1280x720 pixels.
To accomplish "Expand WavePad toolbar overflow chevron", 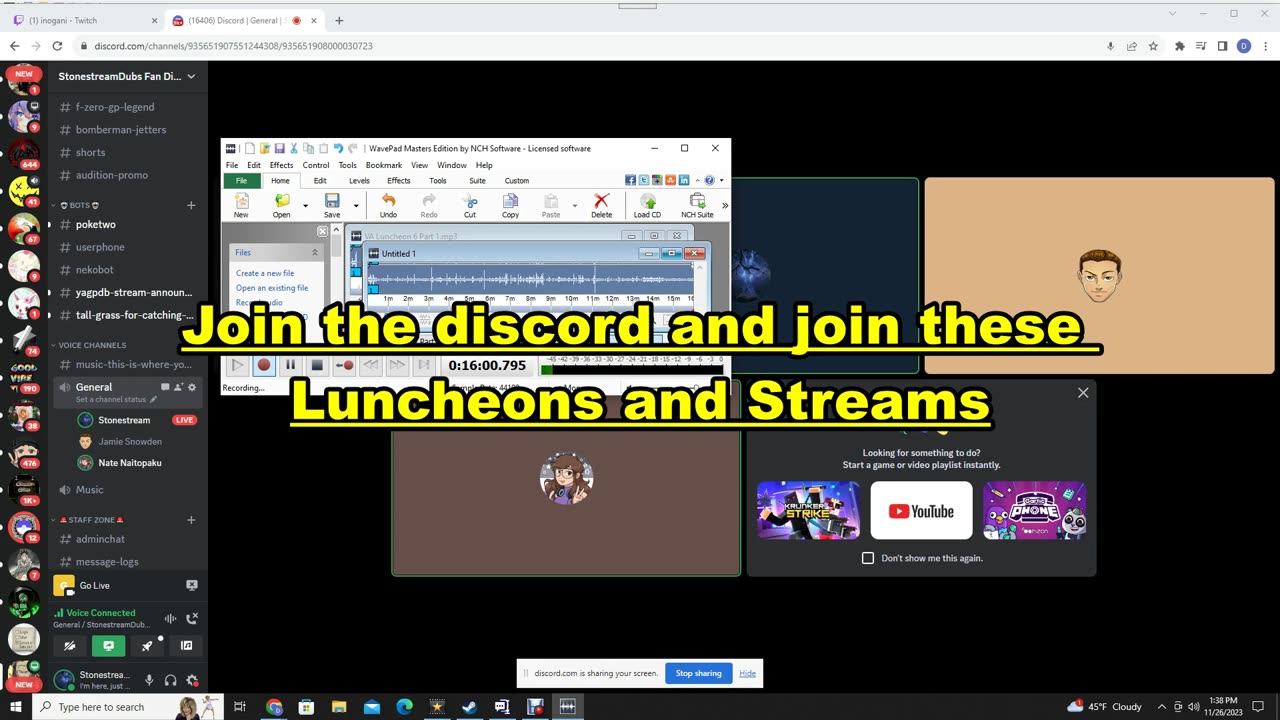I will click(725, 205).
